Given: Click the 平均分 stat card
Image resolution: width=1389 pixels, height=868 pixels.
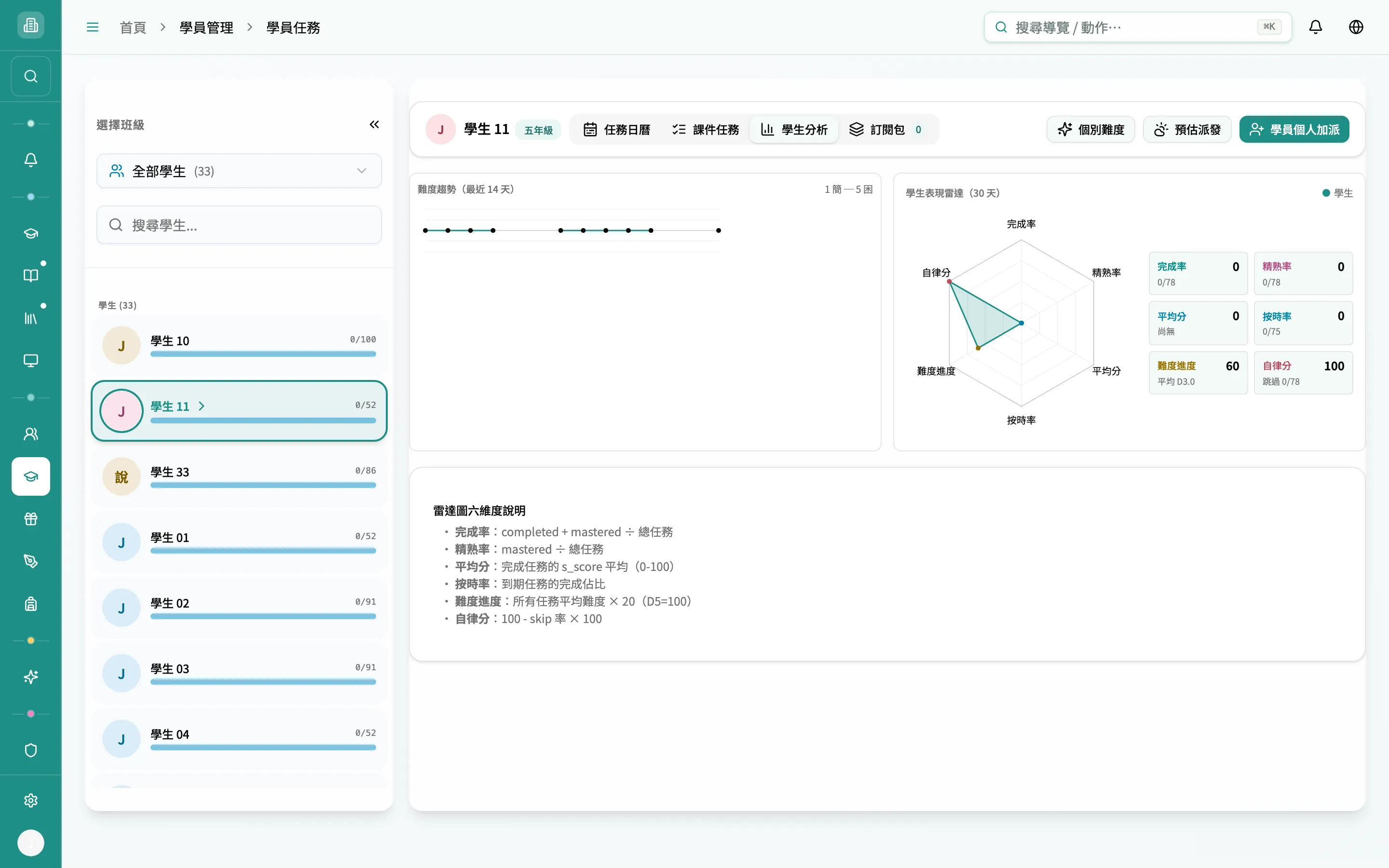Looking at the screenshot, I should (x=1198, y=323).
